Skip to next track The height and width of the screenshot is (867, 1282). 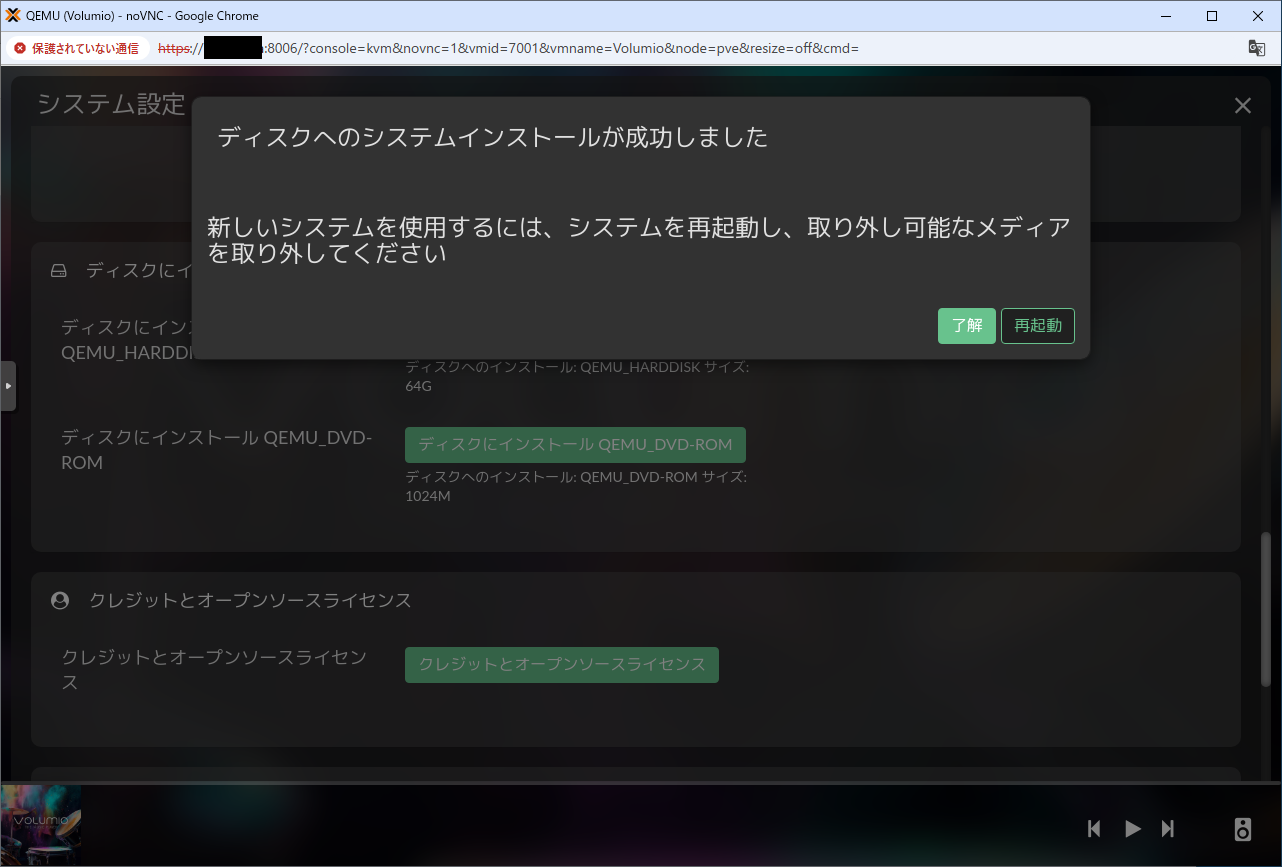pyautogui.click(x=1168, y=828)
